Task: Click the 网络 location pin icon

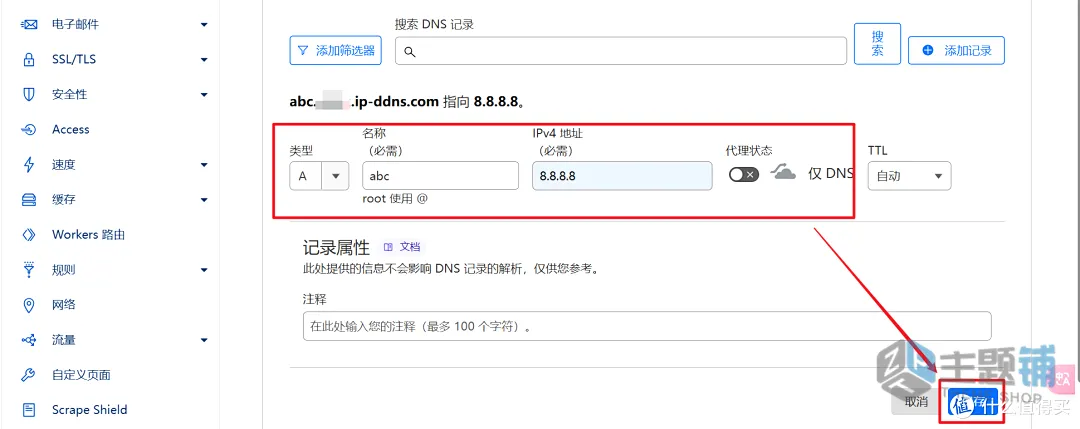Action: (x=29, y=304)
